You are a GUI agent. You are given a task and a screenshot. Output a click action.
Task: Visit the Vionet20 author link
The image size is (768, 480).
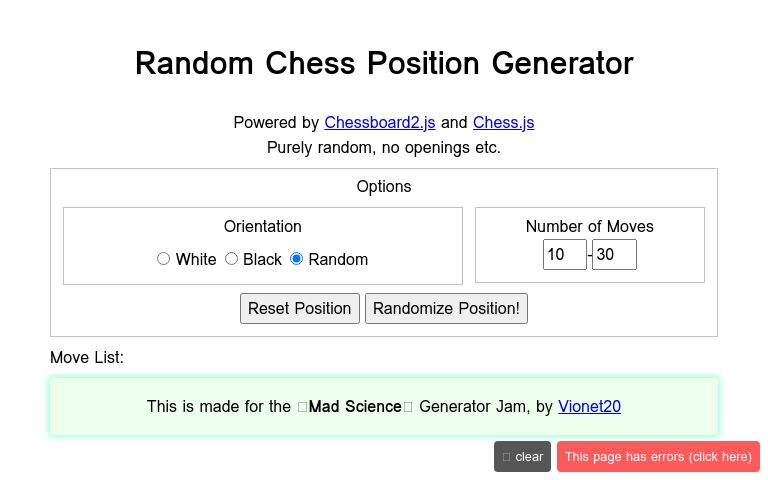click(x=589, y=407)
